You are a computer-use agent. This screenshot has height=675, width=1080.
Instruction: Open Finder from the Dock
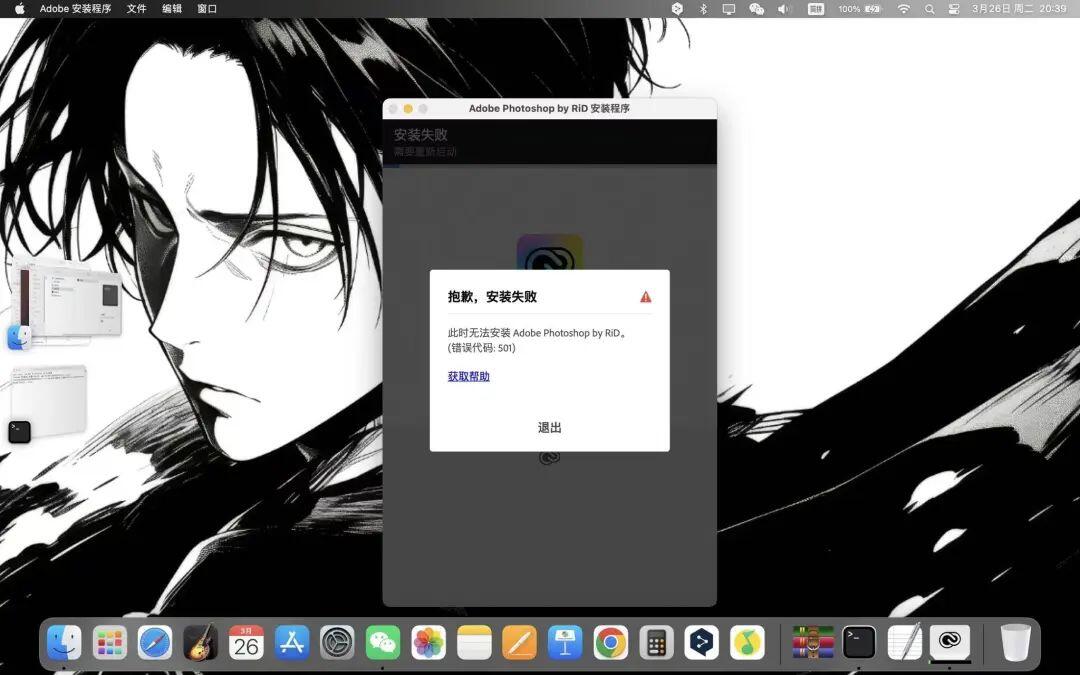[x=64, y=643]
